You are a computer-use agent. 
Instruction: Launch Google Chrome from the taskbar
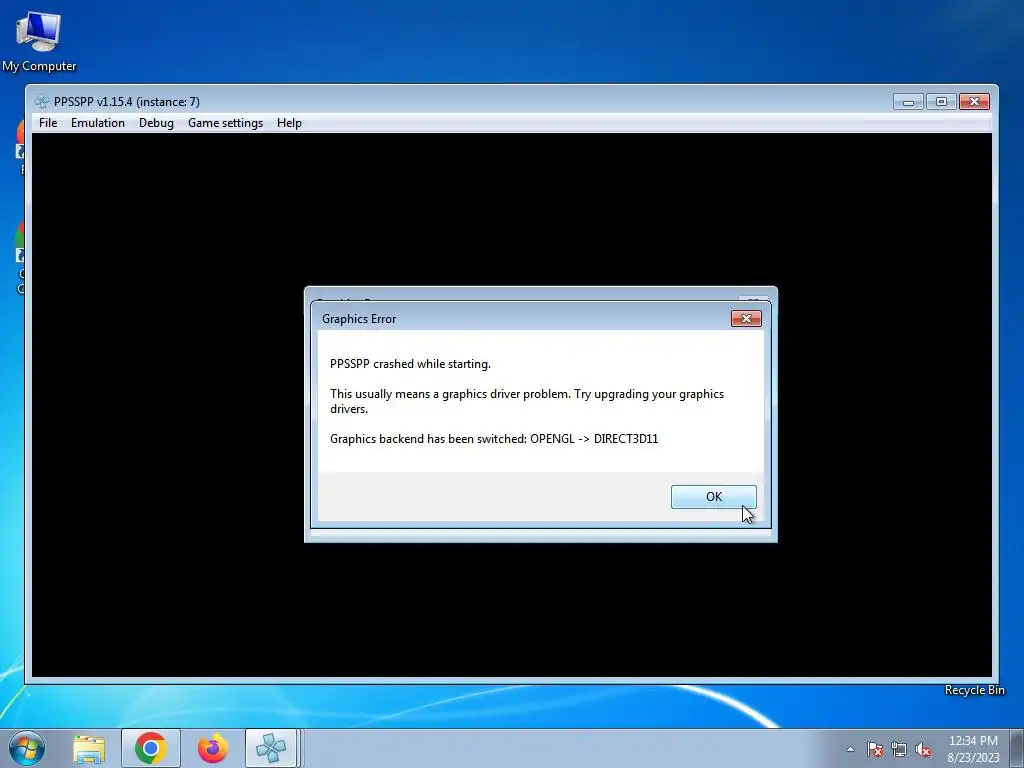click(151, 748)
